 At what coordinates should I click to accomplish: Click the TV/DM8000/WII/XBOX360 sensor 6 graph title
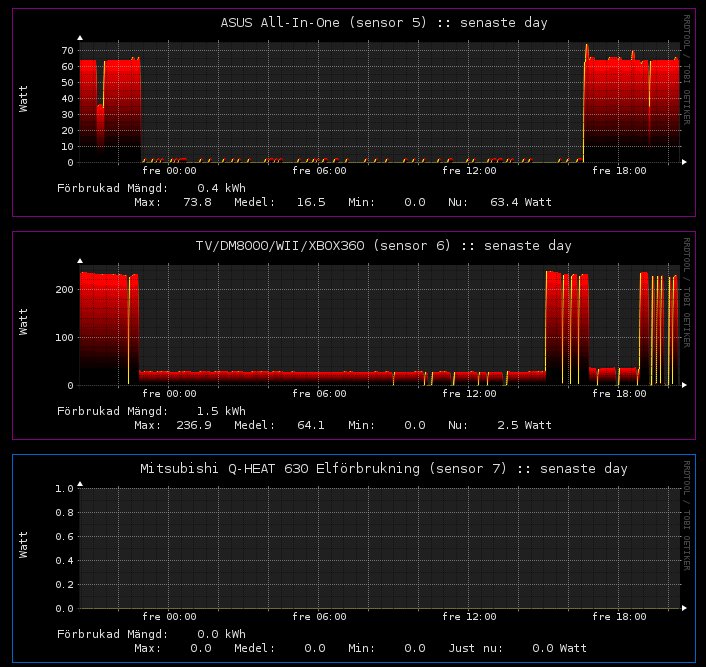(383, 245)
